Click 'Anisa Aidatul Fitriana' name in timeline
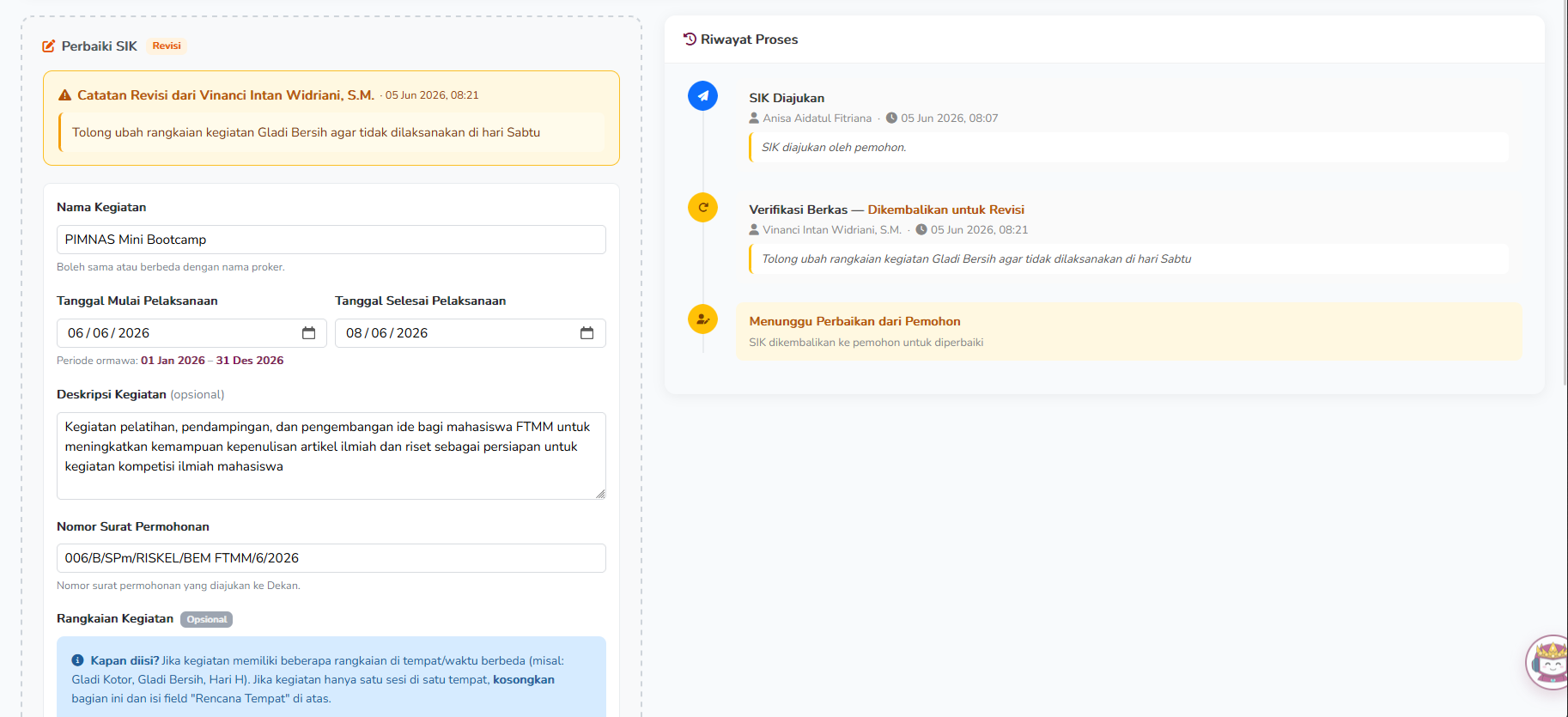 (817, 118)
